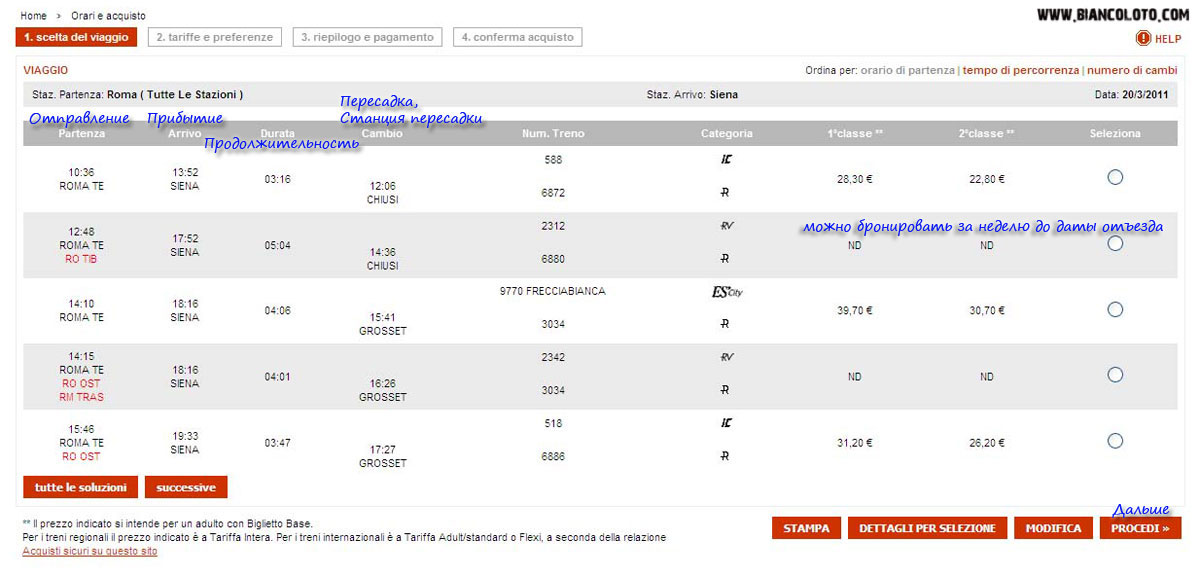1200x576 pixels.
Task: Click the RV category icon for train 2342
Action: tap(727, 357)
